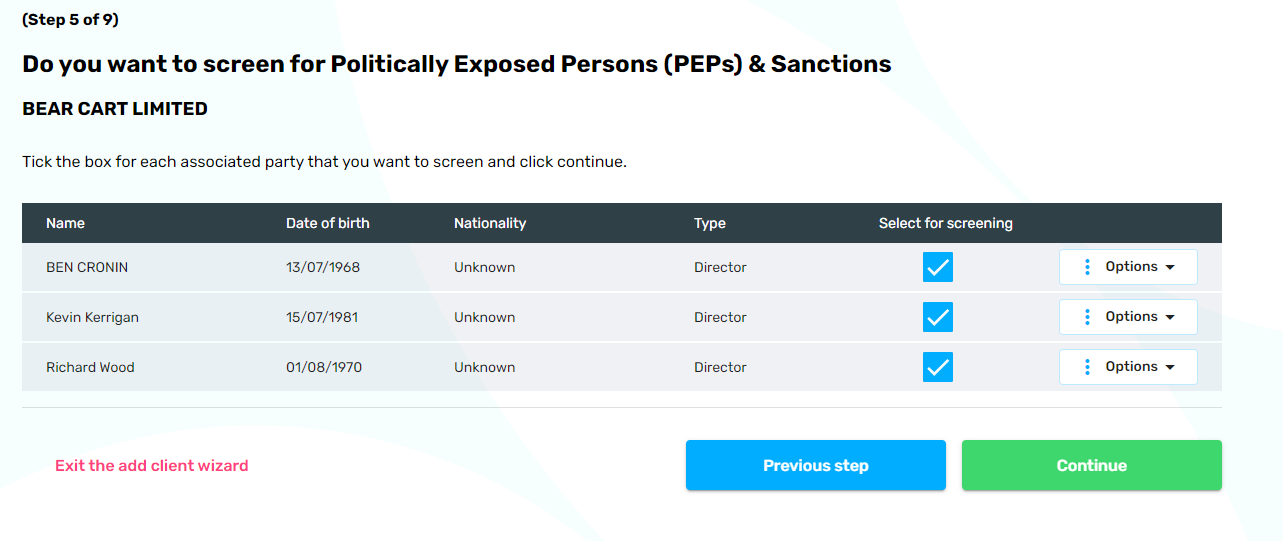
Task: Open the Options dropdown caret for Kevin Kerrigan
Action: (x=1169, y=317)
